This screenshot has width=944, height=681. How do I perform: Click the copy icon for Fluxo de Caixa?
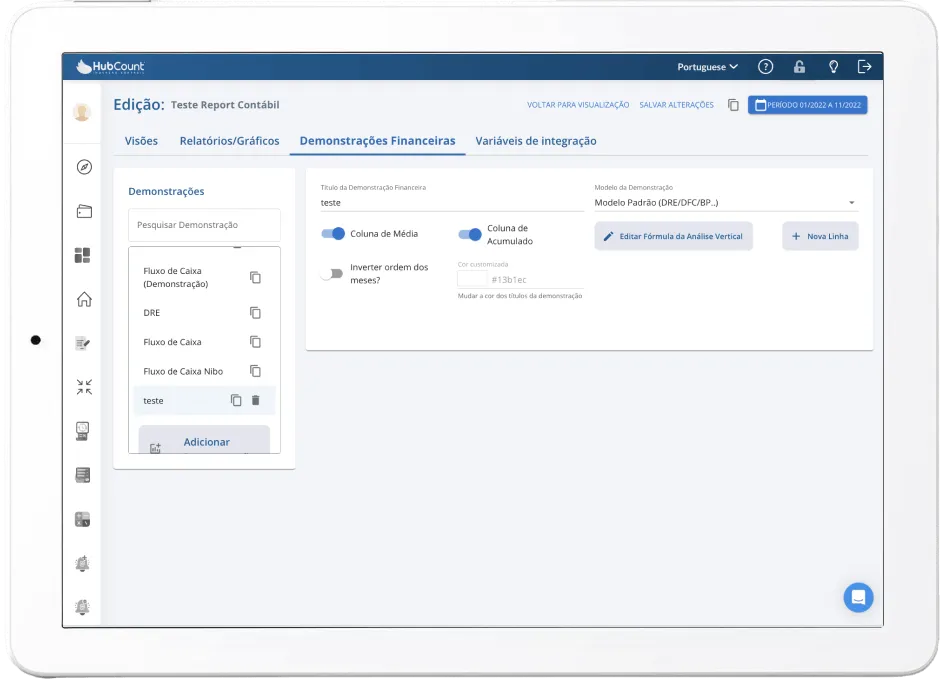[x=255, y=342]
